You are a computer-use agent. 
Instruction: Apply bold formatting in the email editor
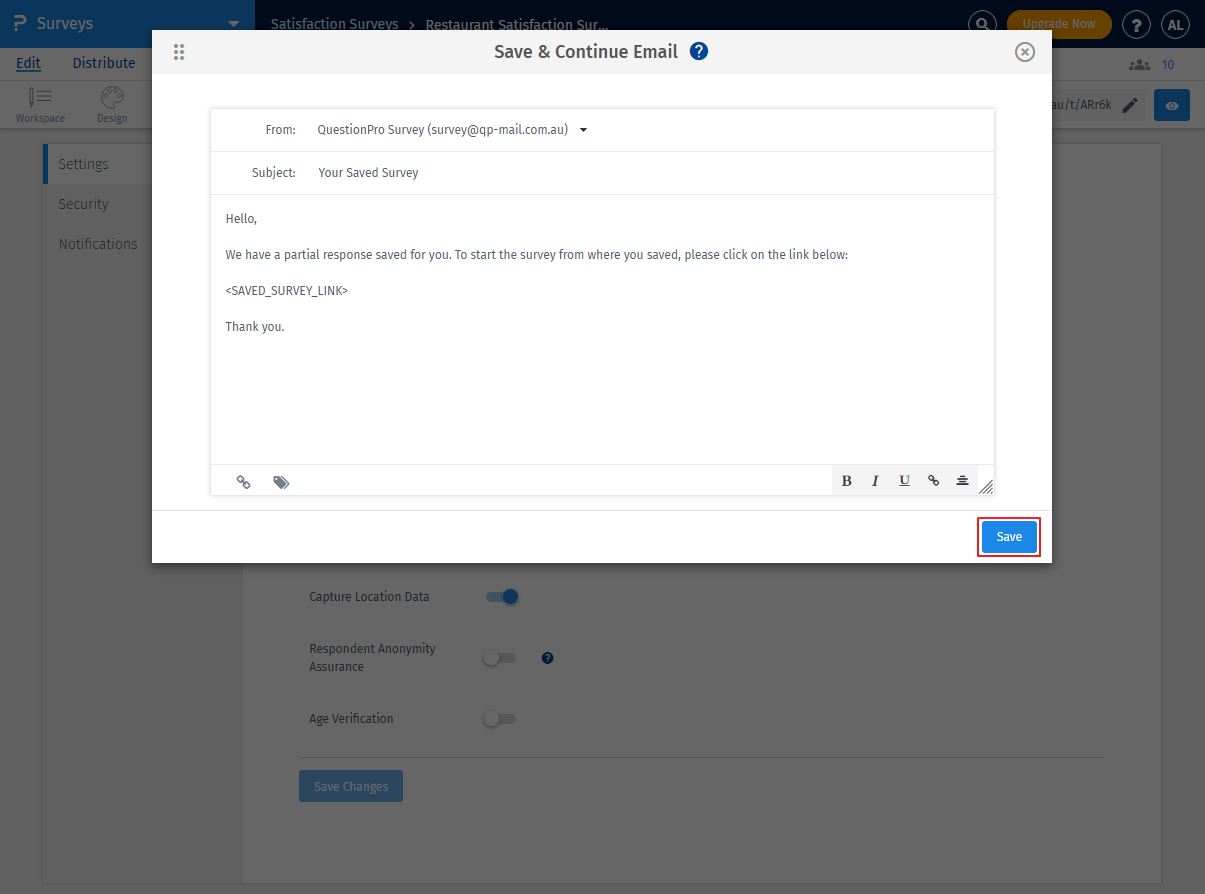tap(846, 480)
